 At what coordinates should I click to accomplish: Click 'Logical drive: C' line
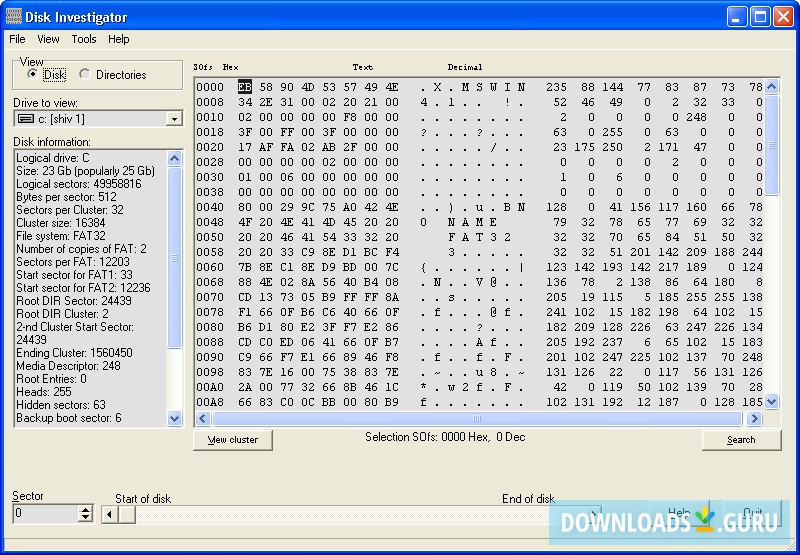click(53, 158)
